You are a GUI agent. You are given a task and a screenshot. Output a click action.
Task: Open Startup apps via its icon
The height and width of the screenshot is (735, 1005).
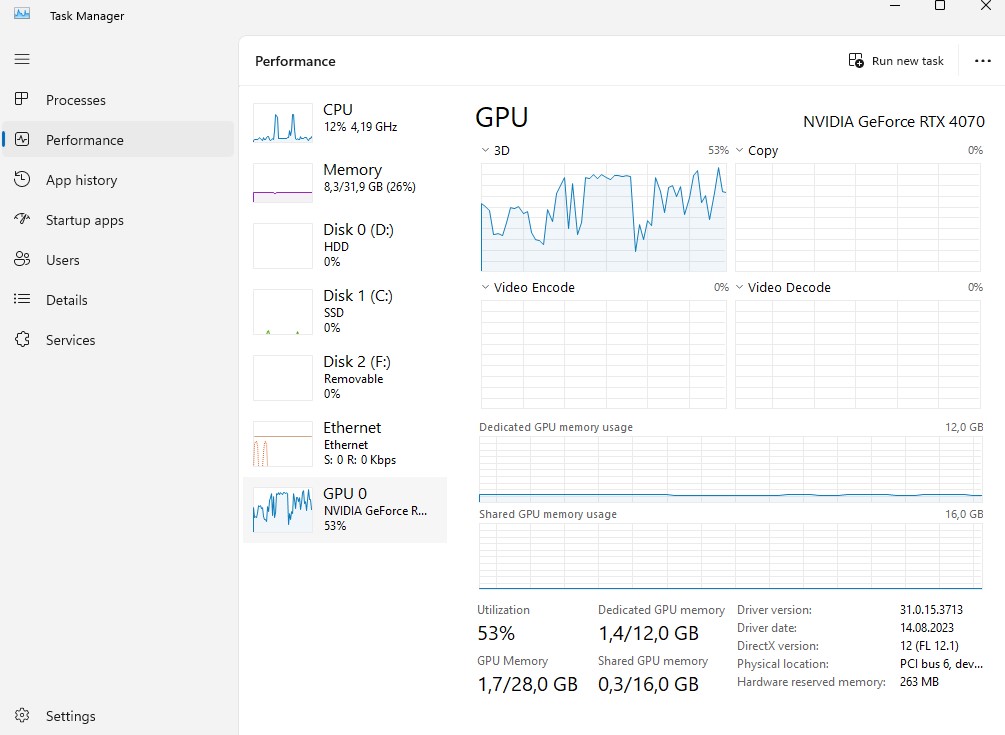(22, 220)
